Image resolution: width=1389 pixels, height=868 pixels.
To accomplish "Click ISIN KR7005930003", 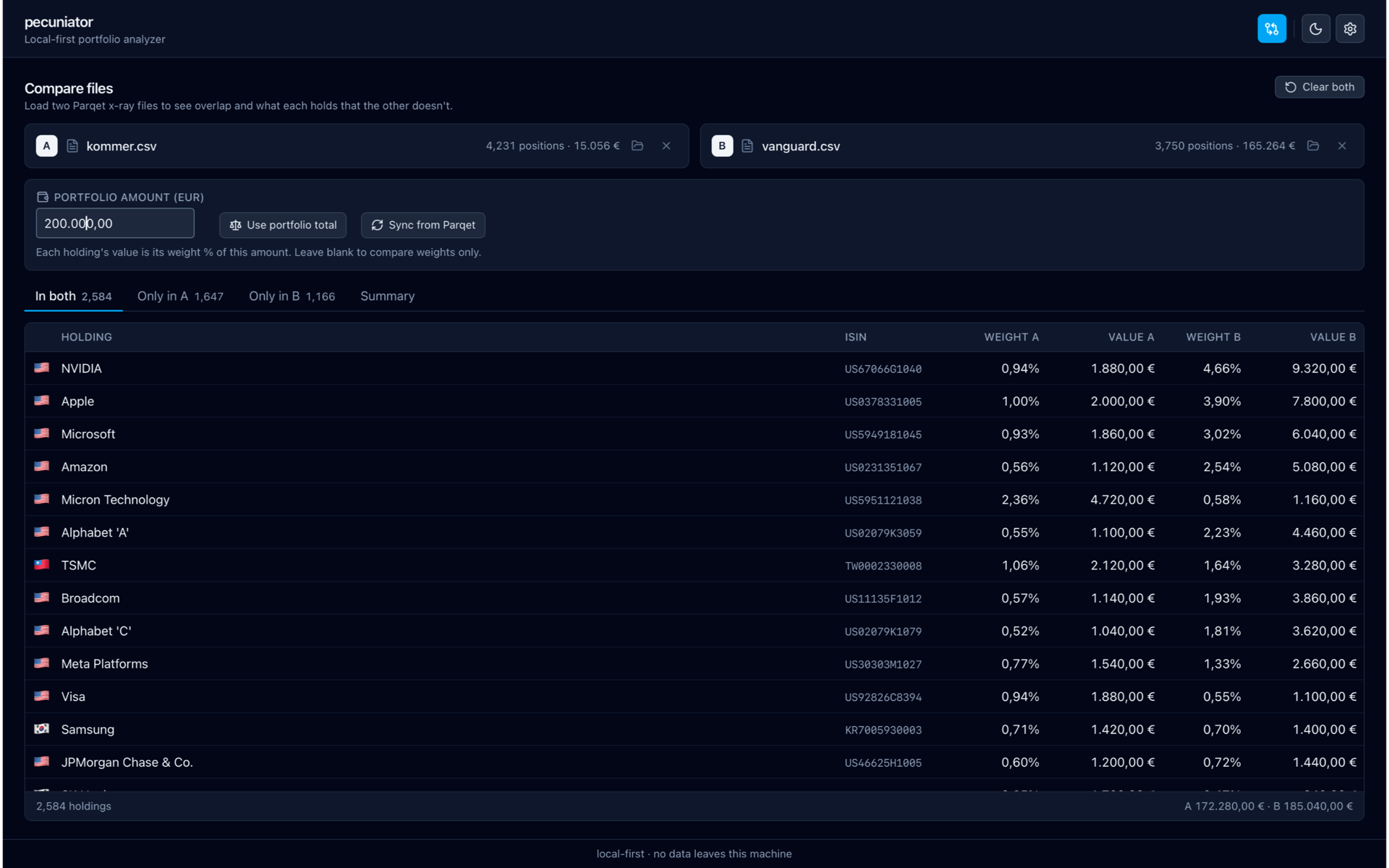I will (883, 730).
